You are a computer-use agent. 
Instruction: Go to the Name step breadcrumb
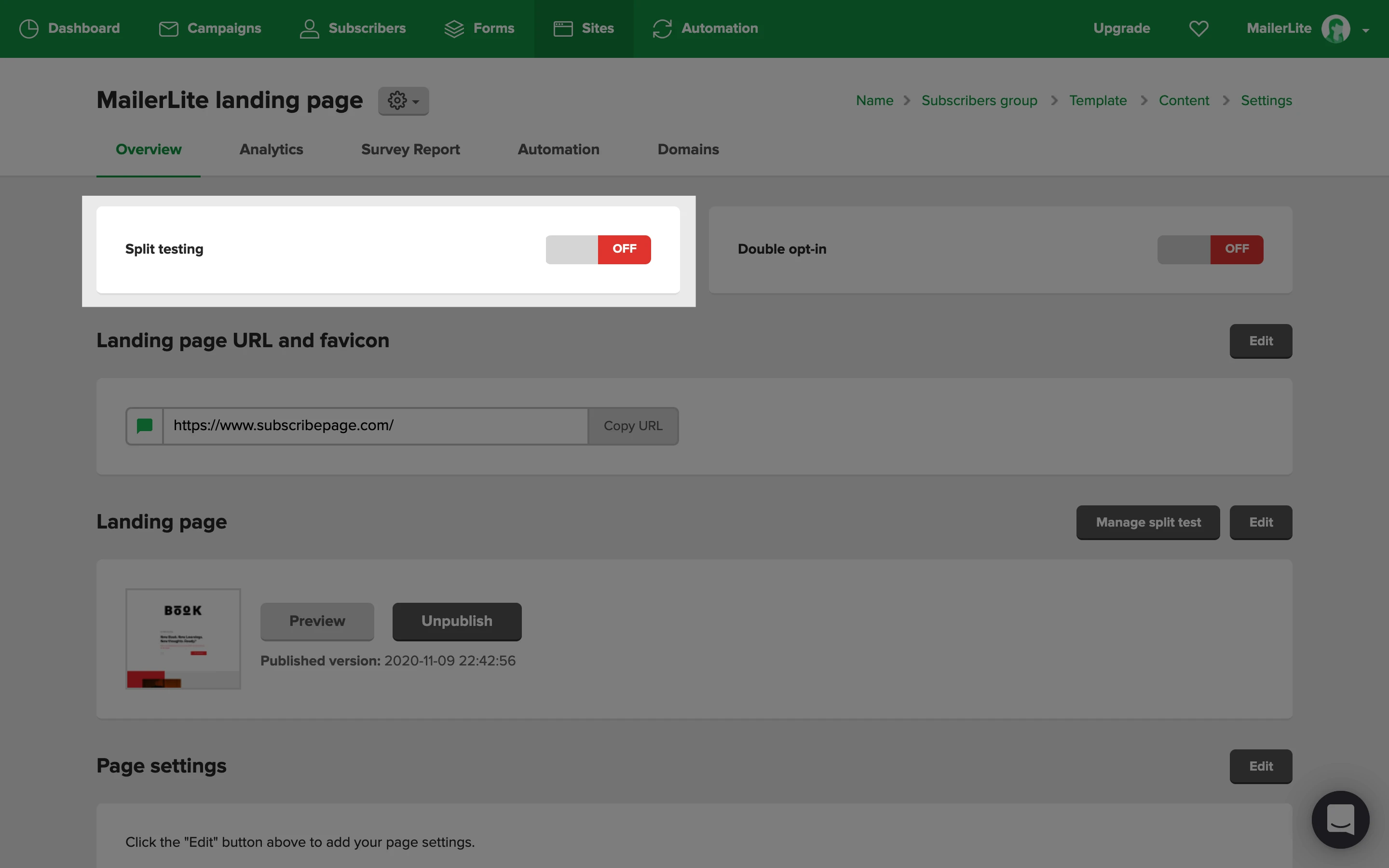874,100
